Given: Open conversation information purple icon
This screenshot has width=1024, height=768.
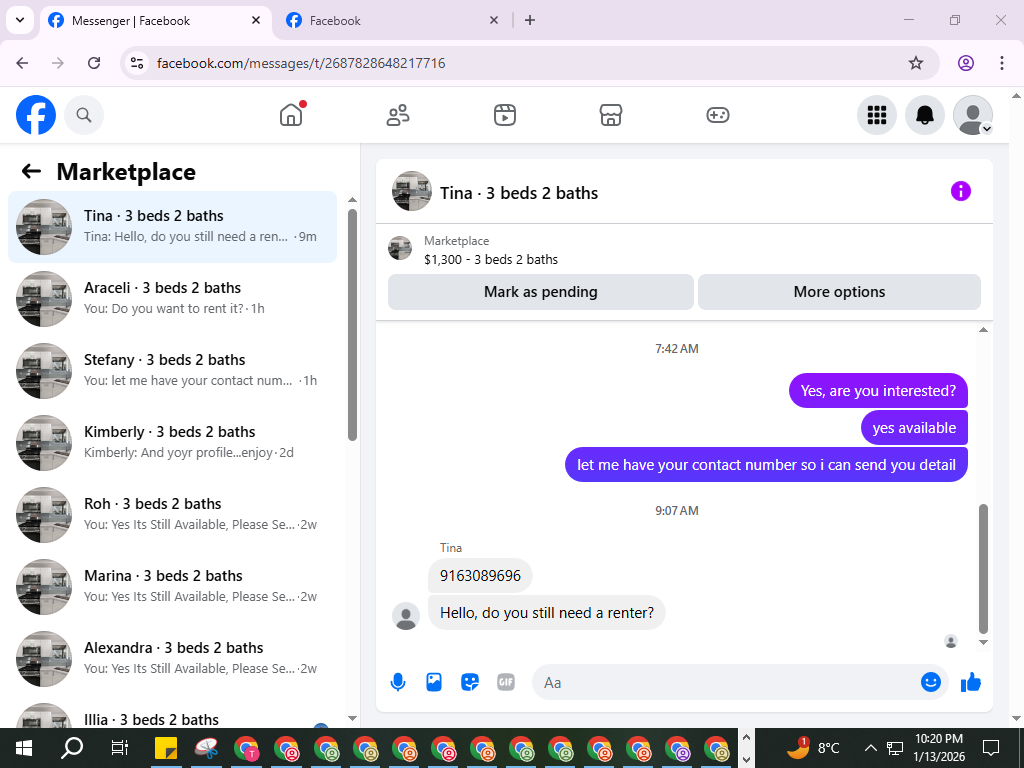Looking at the screenshot, I should [961, 191].
